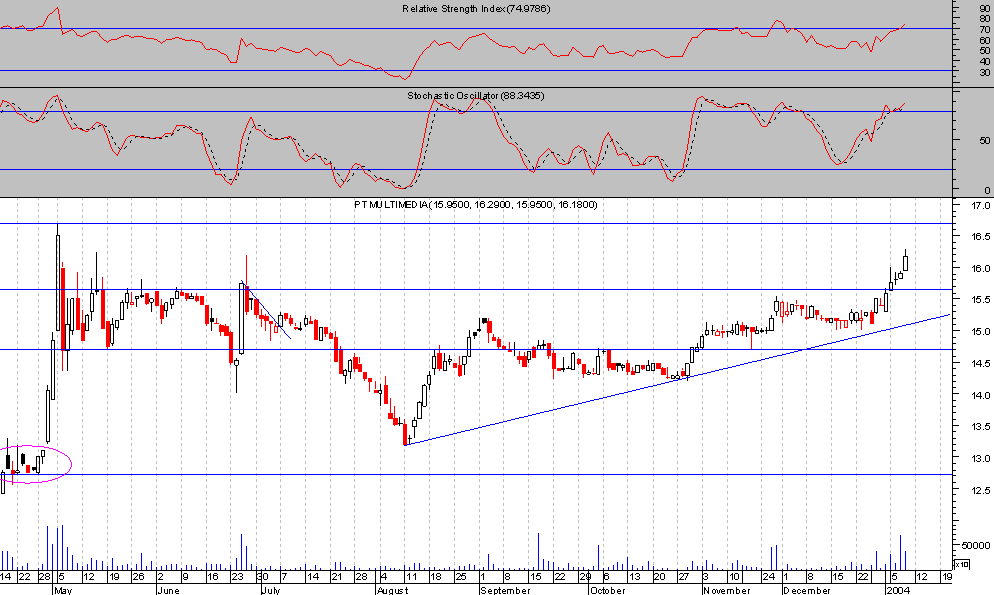This screenshot has height=595, width=994.
Task: Click the July month label
Action: point(271,590)
